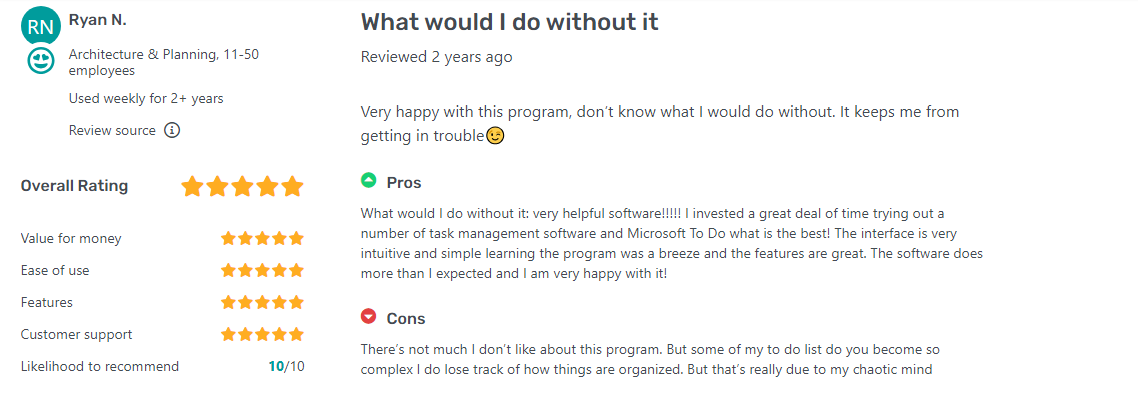Click the green smiley face icon
Image resolution: width=1138 pixels, height=406 pixels.
pos(41,62)
